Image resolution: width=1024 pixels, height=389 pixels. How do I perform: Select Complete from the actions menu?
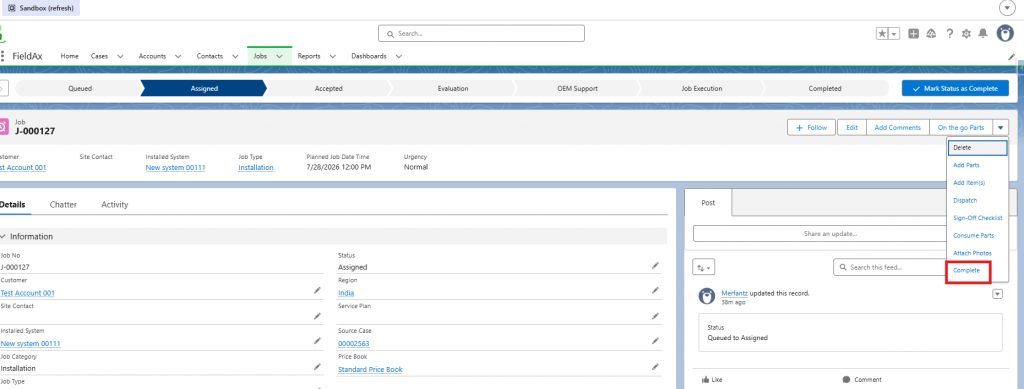click(x=967, y=270)
